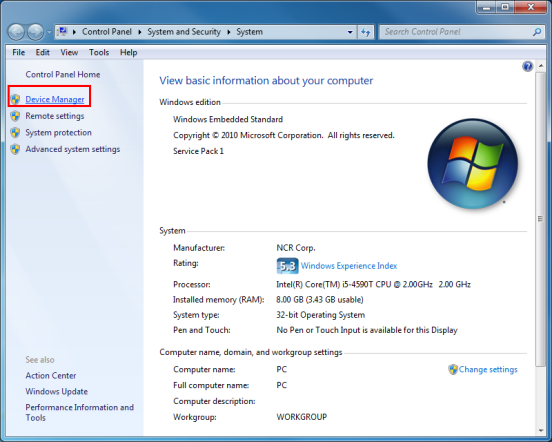552x442 pixels.
Task: Click the shield icon beside System protection
Action: 15,133
